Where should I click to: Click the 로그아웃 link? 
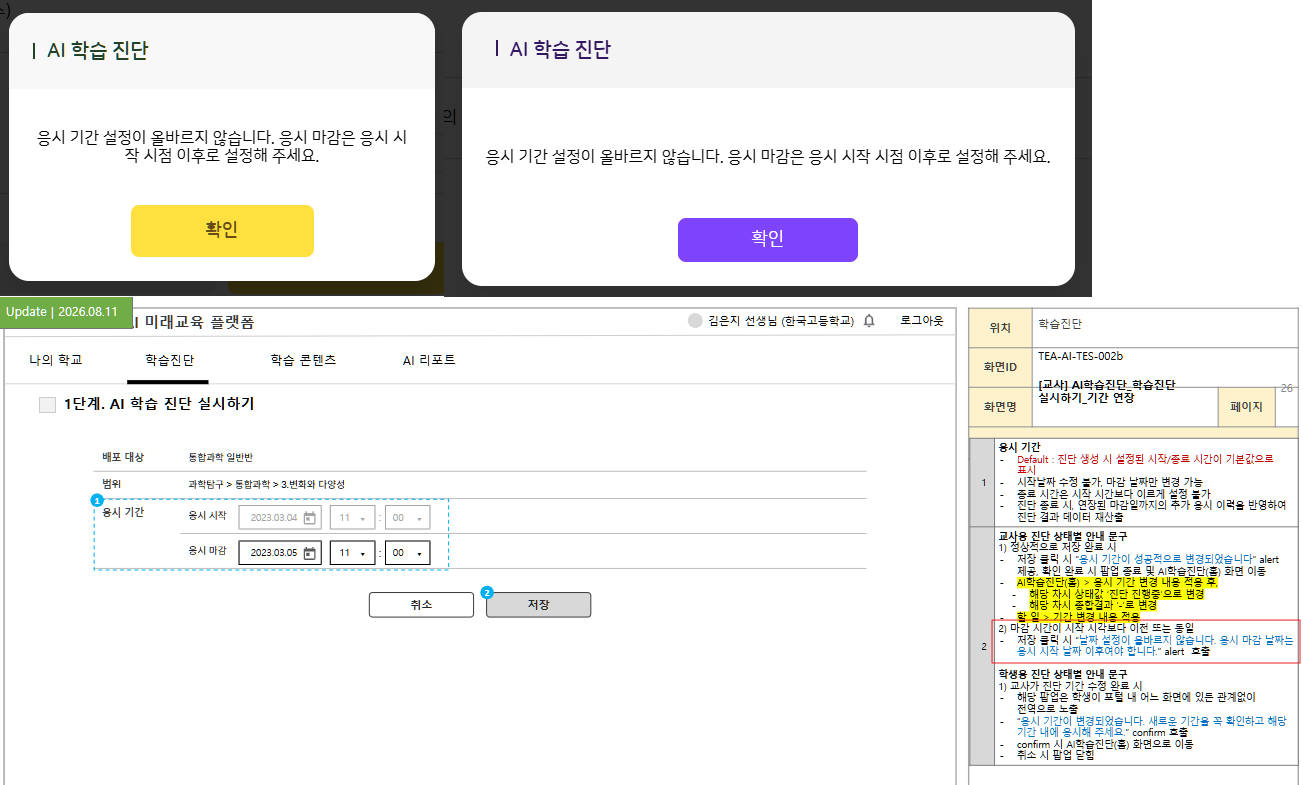921,321
